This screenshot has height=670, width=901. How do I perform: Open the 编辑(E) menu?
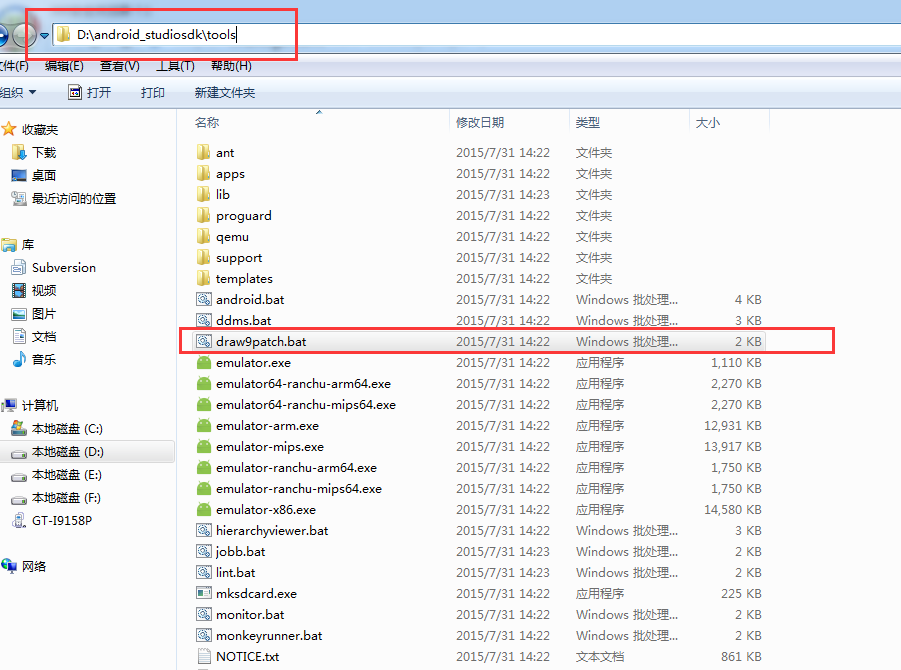click(x=64, y=66)
